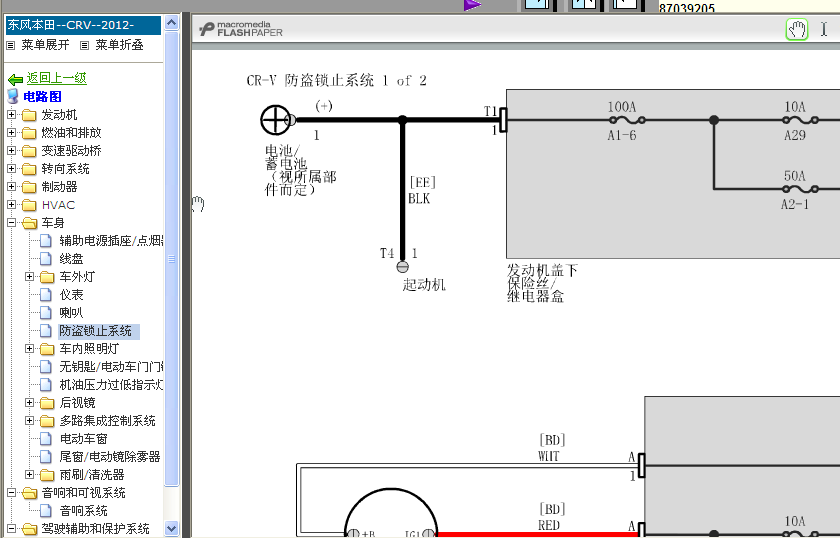Click the 发动机 folder icon
Screen dimensions: 840x538
[29, 115]
